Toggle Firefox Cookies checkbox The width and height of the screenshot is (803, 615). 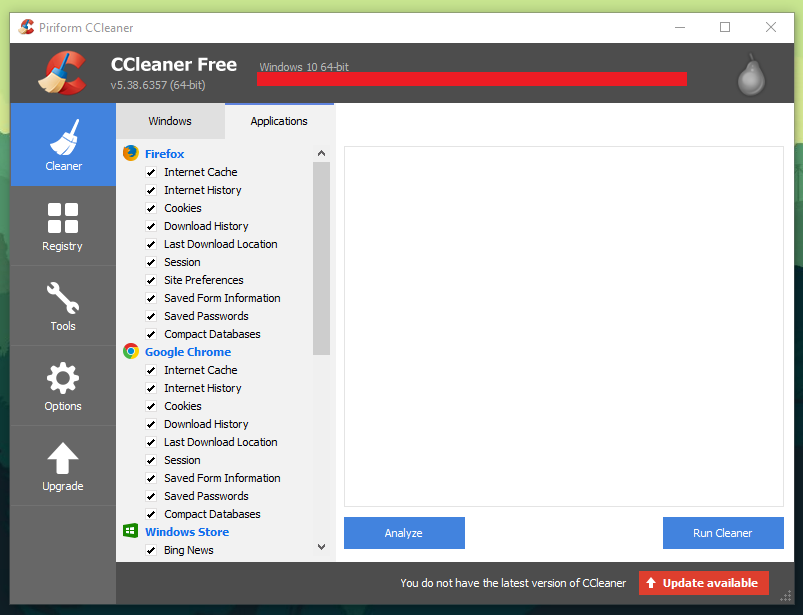point(151,208)
